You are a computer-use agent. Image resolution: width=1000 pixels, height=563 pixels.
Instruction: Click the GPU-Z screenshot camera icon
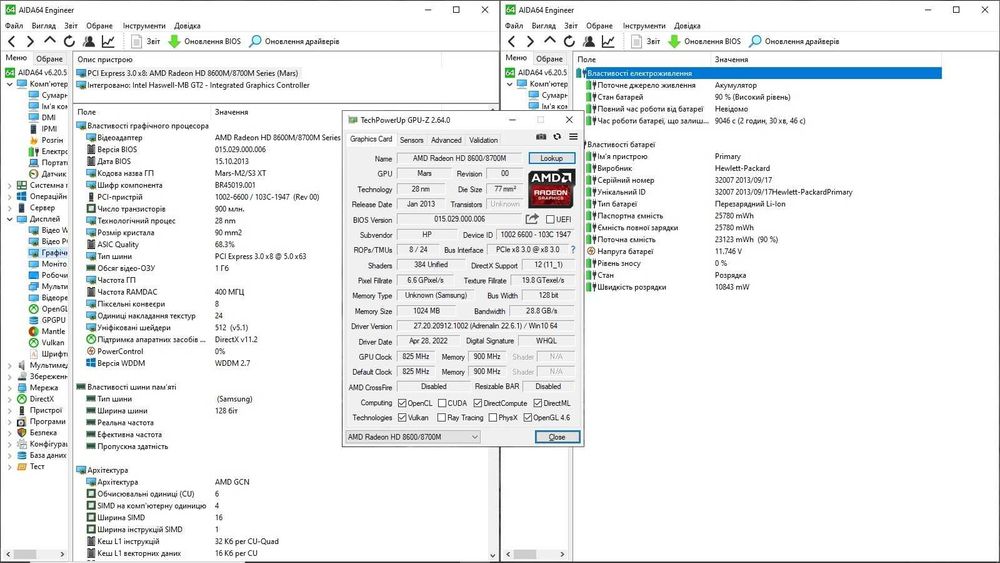pos(541,137)
